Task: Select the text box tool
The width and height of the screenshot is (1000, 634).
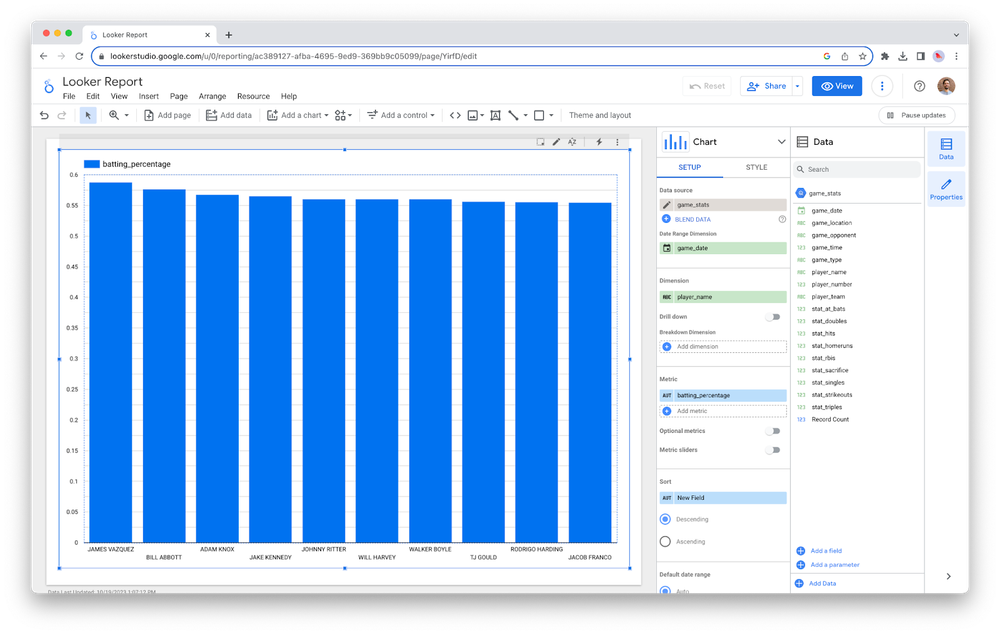Action: click(494, 115)
